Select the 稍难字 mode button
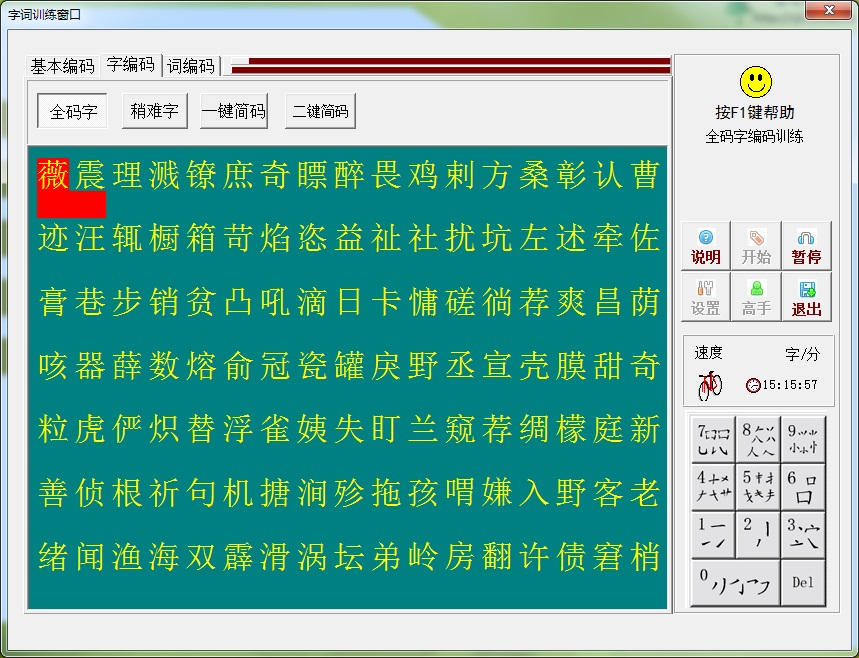Viewport: 859px width, 658px height. 155,111
